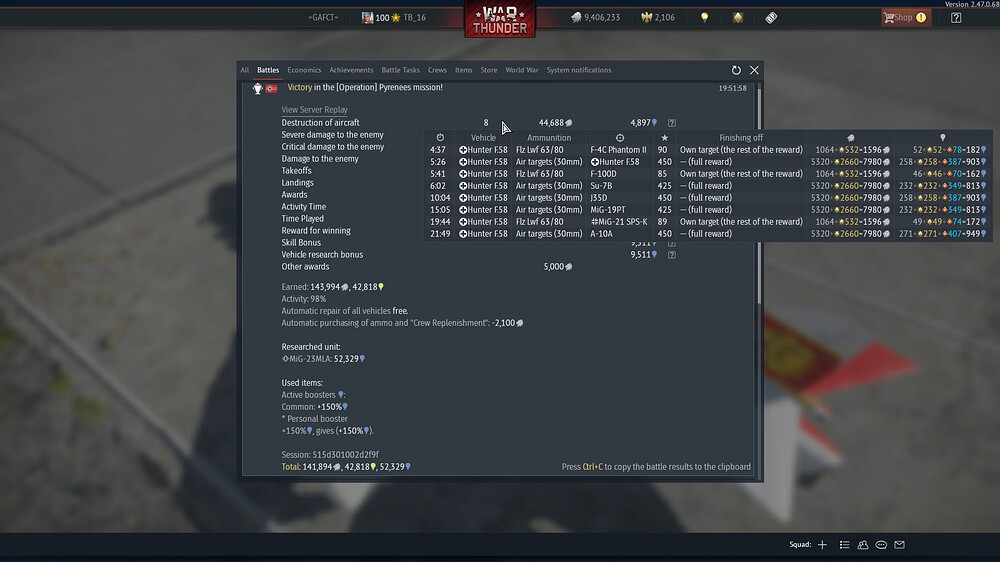Viewport: 1000px width, 562px height.
Task: Click the Other awards row label
Action: (305, 267)
